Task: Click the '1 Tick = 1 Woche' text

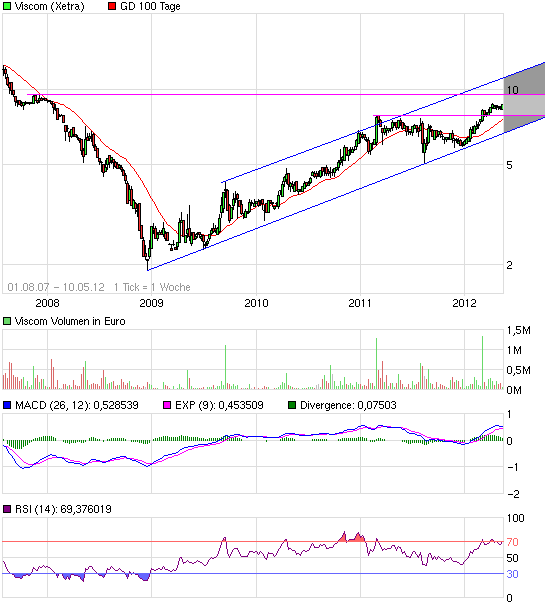Action: (152, 287)
